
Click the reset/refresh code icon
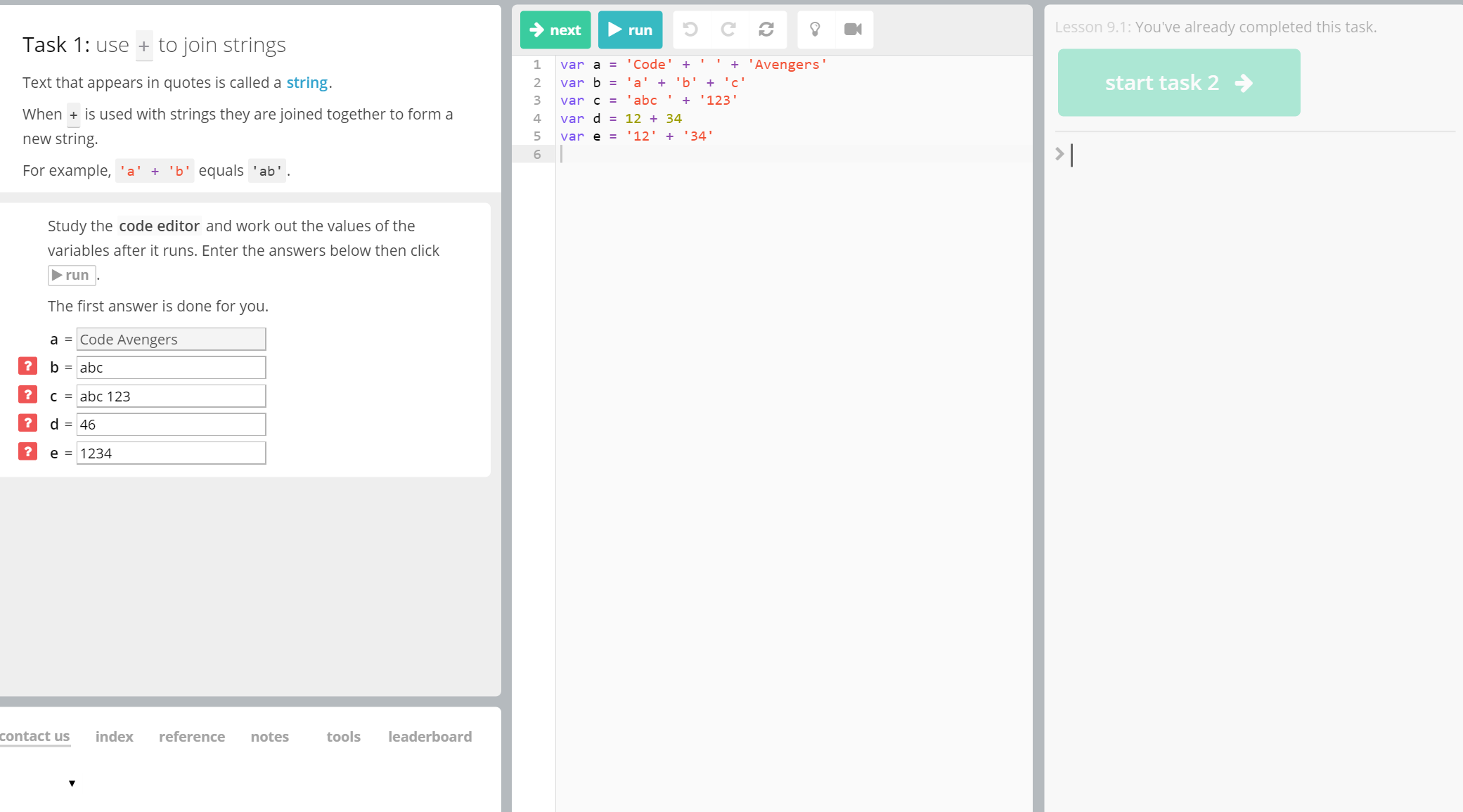pos(766,30)
